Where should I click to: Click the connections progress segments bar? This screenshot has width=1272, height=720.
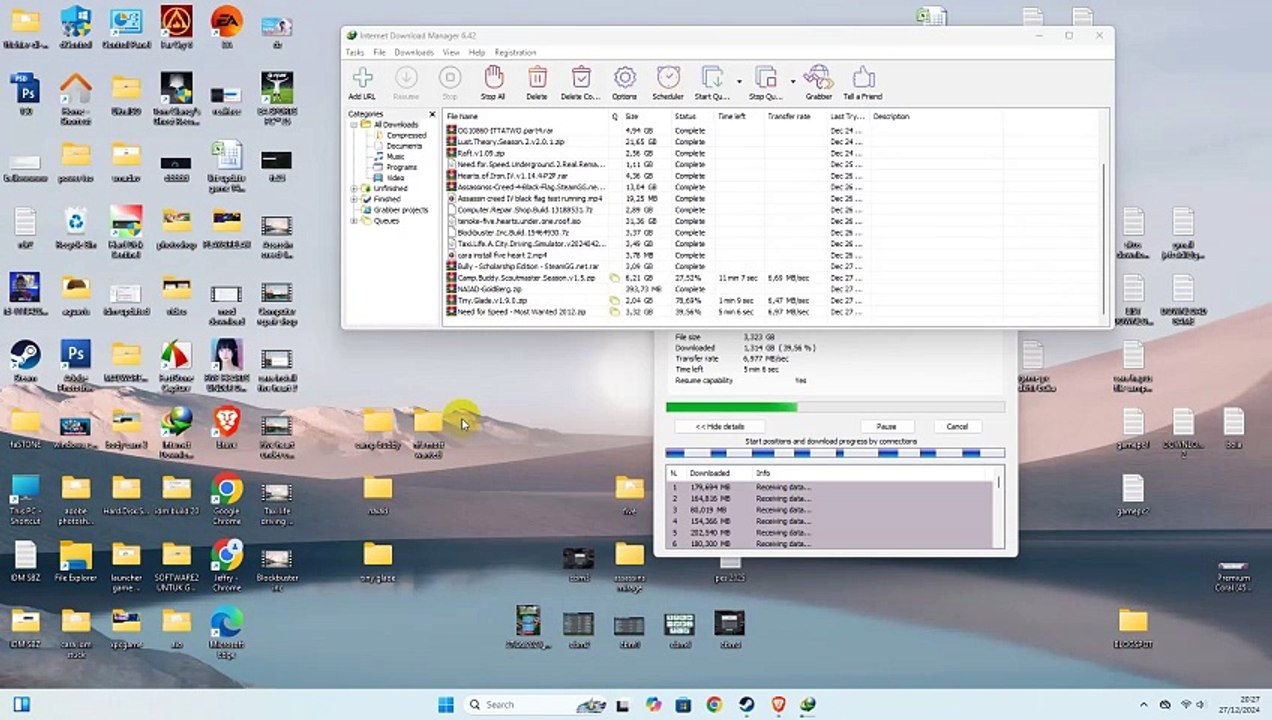(x=835, y=453)
